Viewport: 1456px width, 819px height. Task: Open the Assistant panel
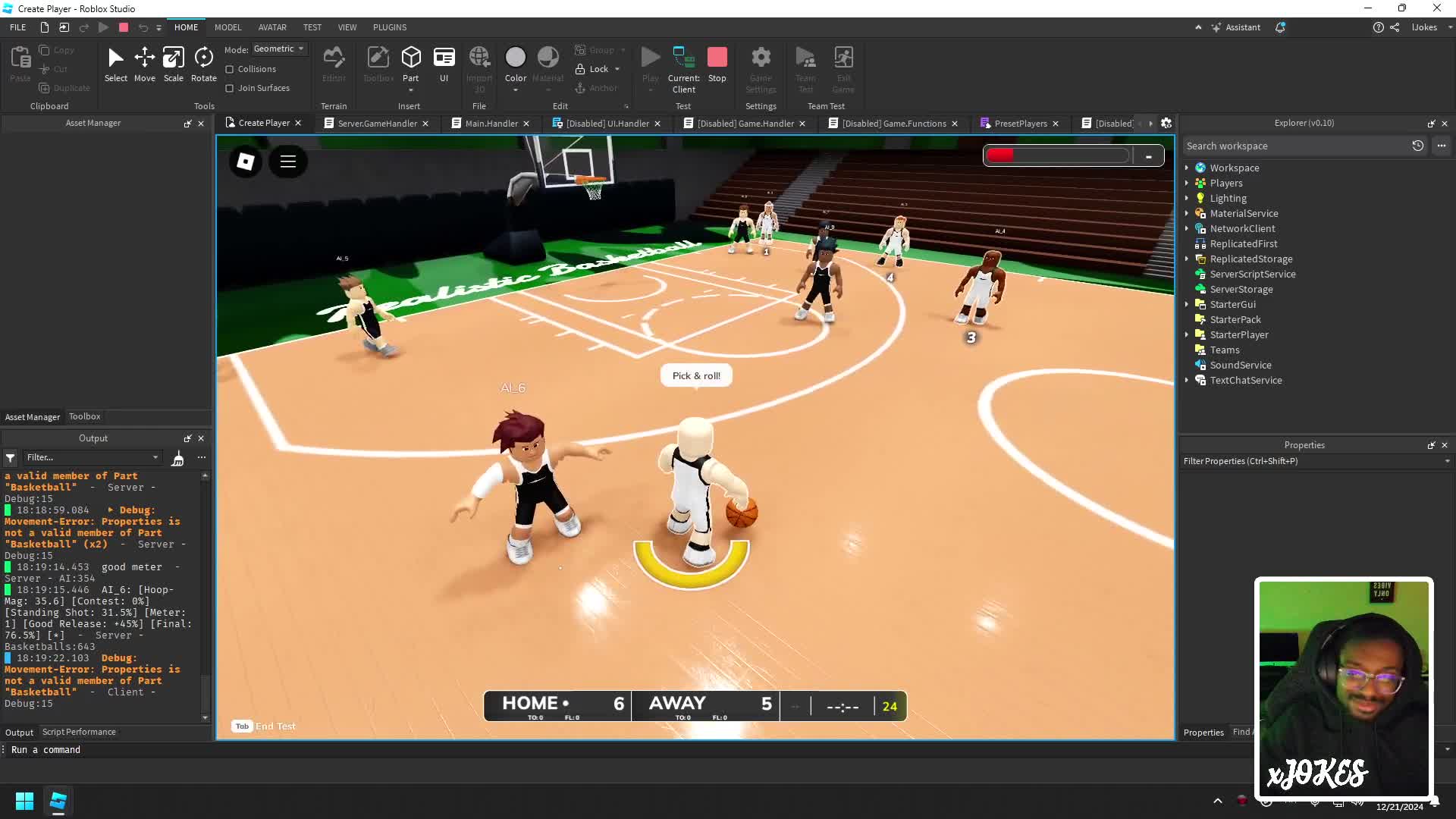point(1235,27)
